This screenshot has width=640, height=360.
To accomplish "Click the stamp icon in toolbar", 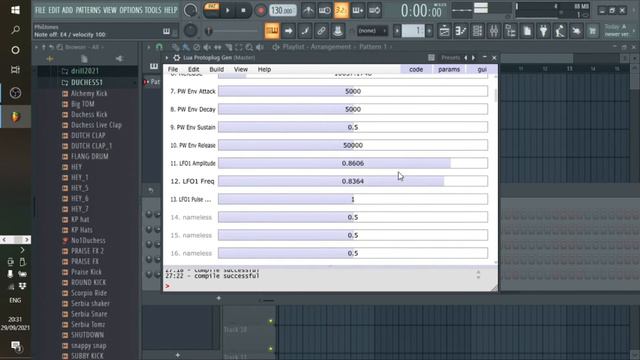I will pyautogui.click(x=338, y=31).
